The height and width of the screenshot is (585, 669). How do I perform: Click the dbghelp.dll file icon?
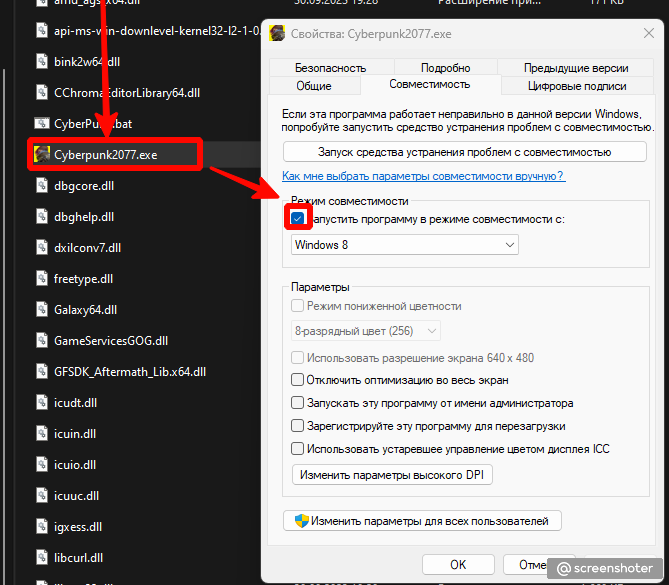(x=42, y=217)
